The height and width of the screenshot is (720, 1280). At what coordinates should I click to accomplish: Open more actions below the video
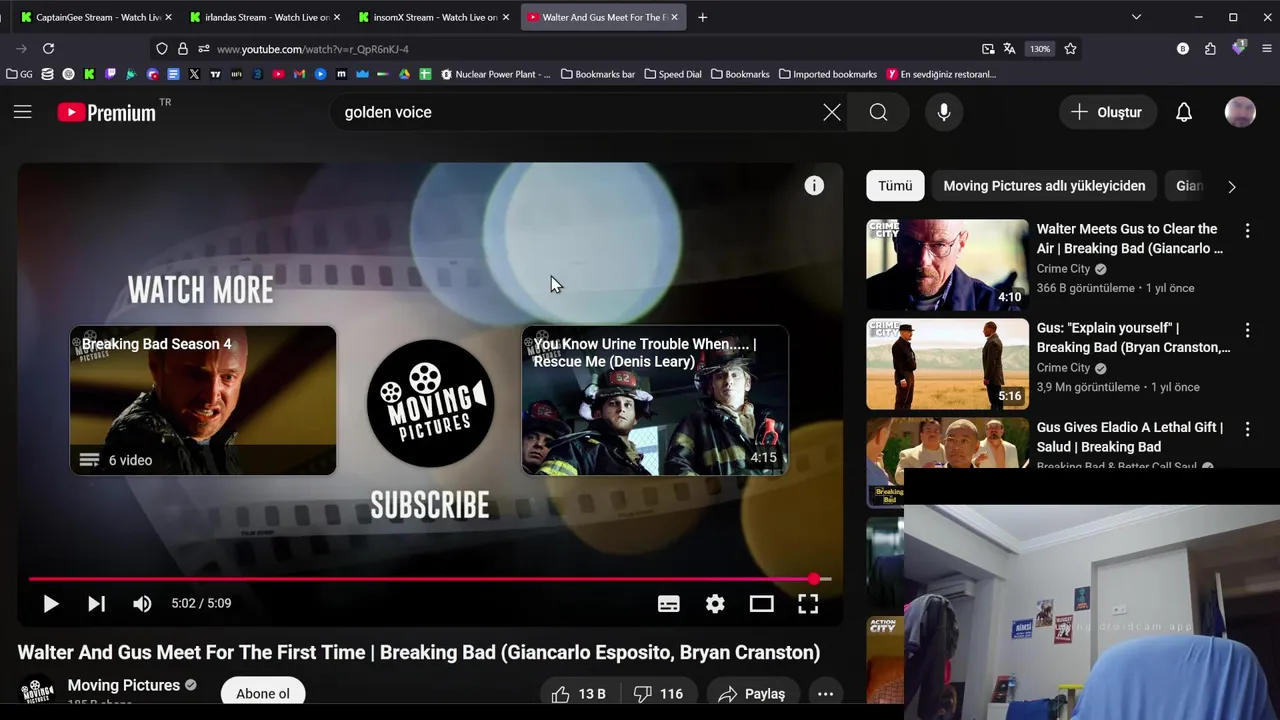[x=825, y=693]
